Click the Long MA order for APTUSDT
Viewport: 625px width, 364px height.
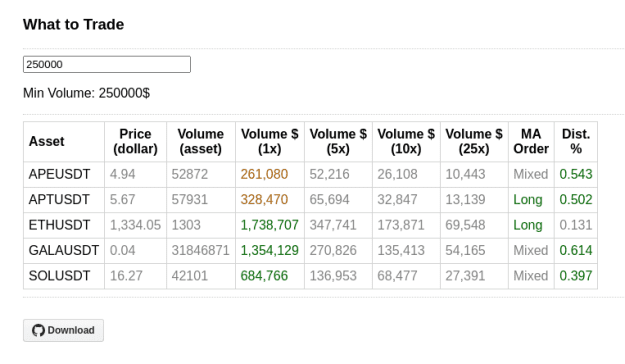(528, 200)
